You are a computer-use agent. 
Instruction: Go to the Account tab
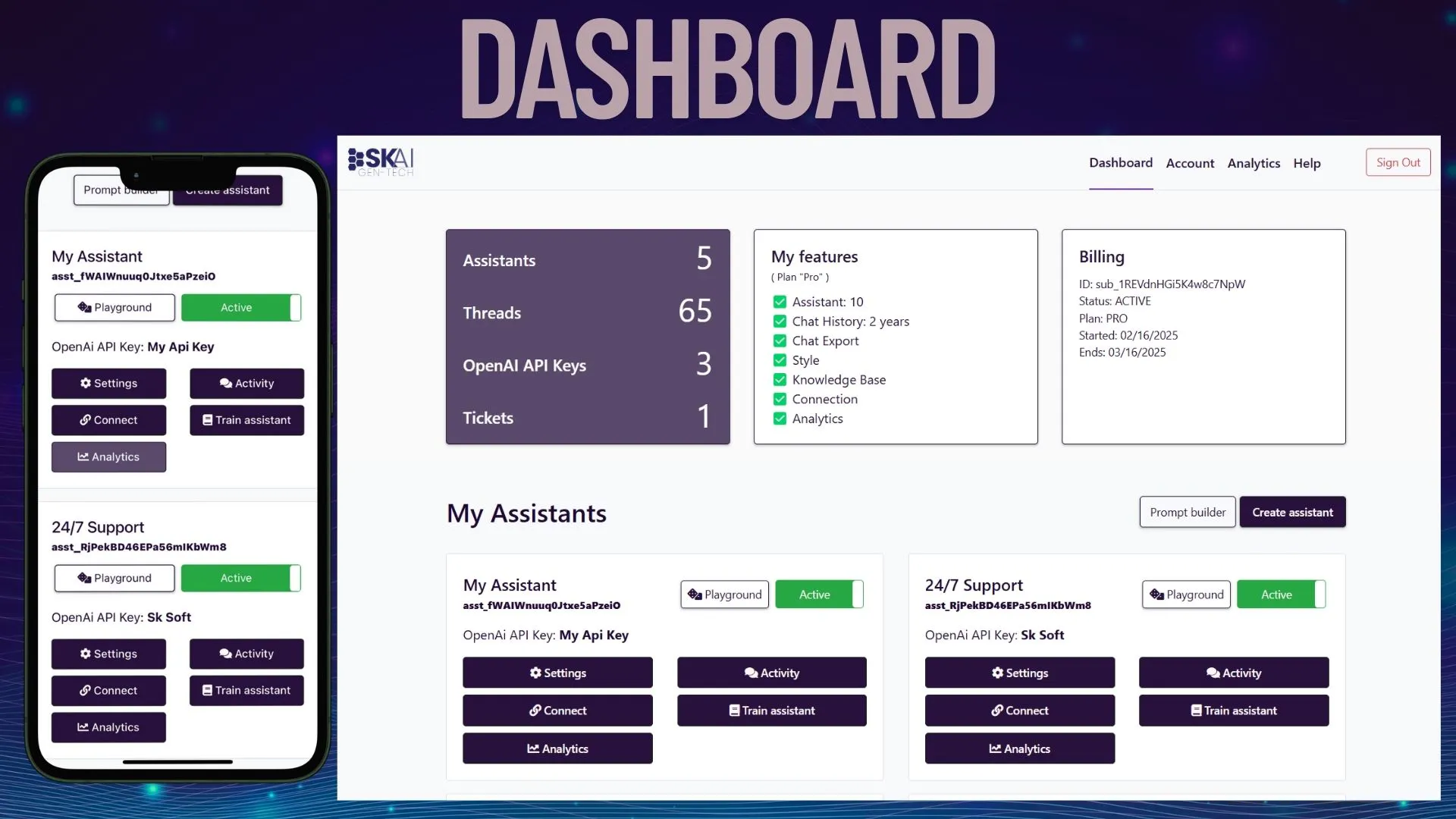tap(1190, 163)
